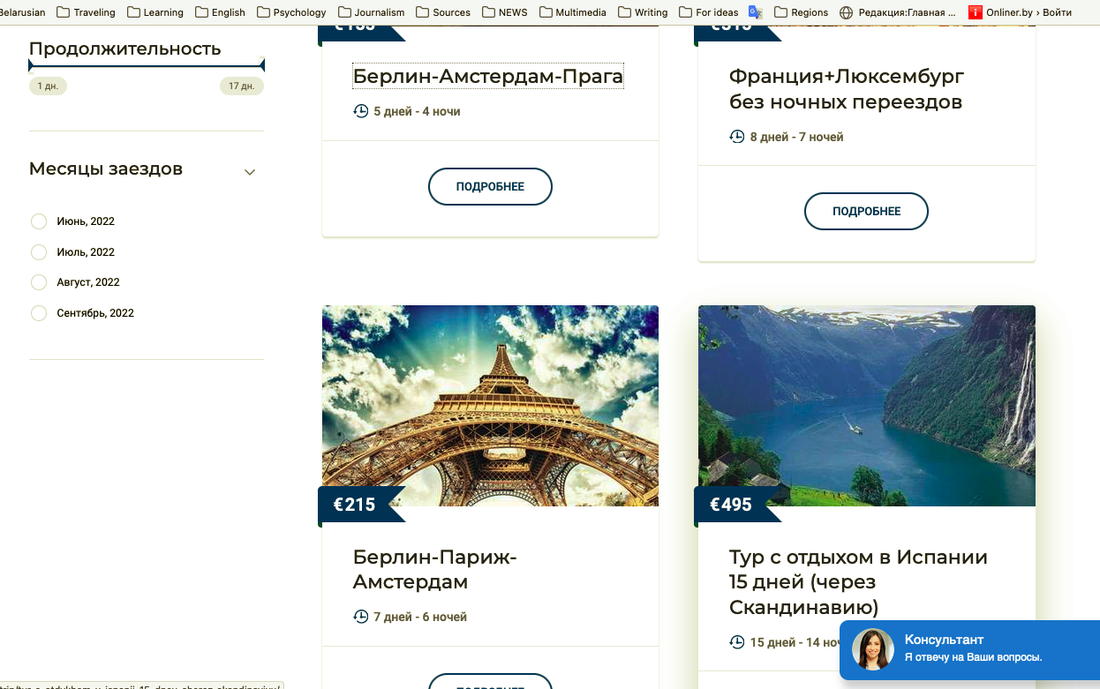Open the Sources bookmarks folder
This screenshot has width=1100, height=689.
(443, 12)
